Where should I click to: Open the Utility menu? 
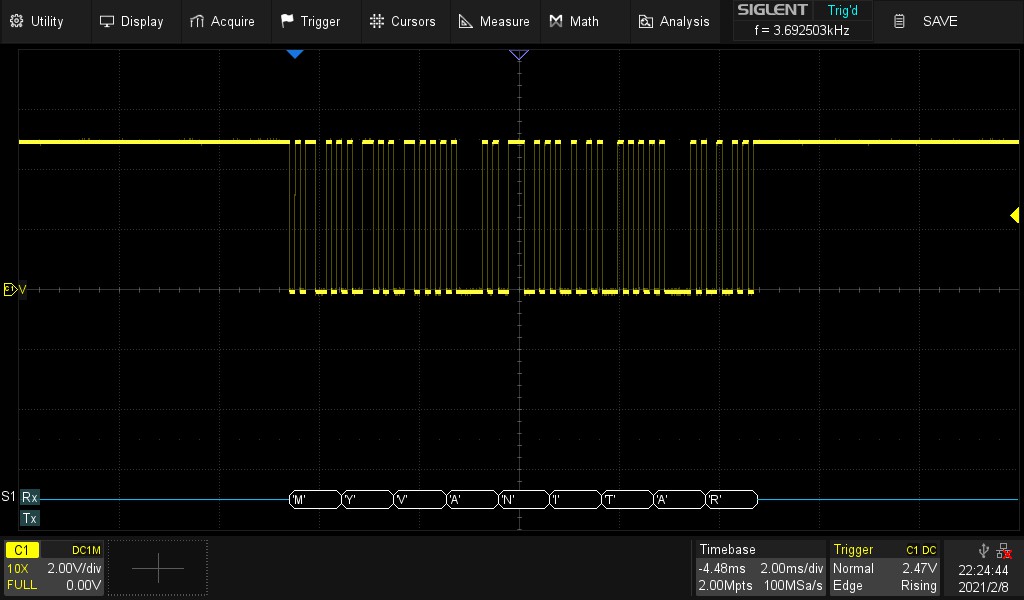pyautogui.click(x=36, y=21)
